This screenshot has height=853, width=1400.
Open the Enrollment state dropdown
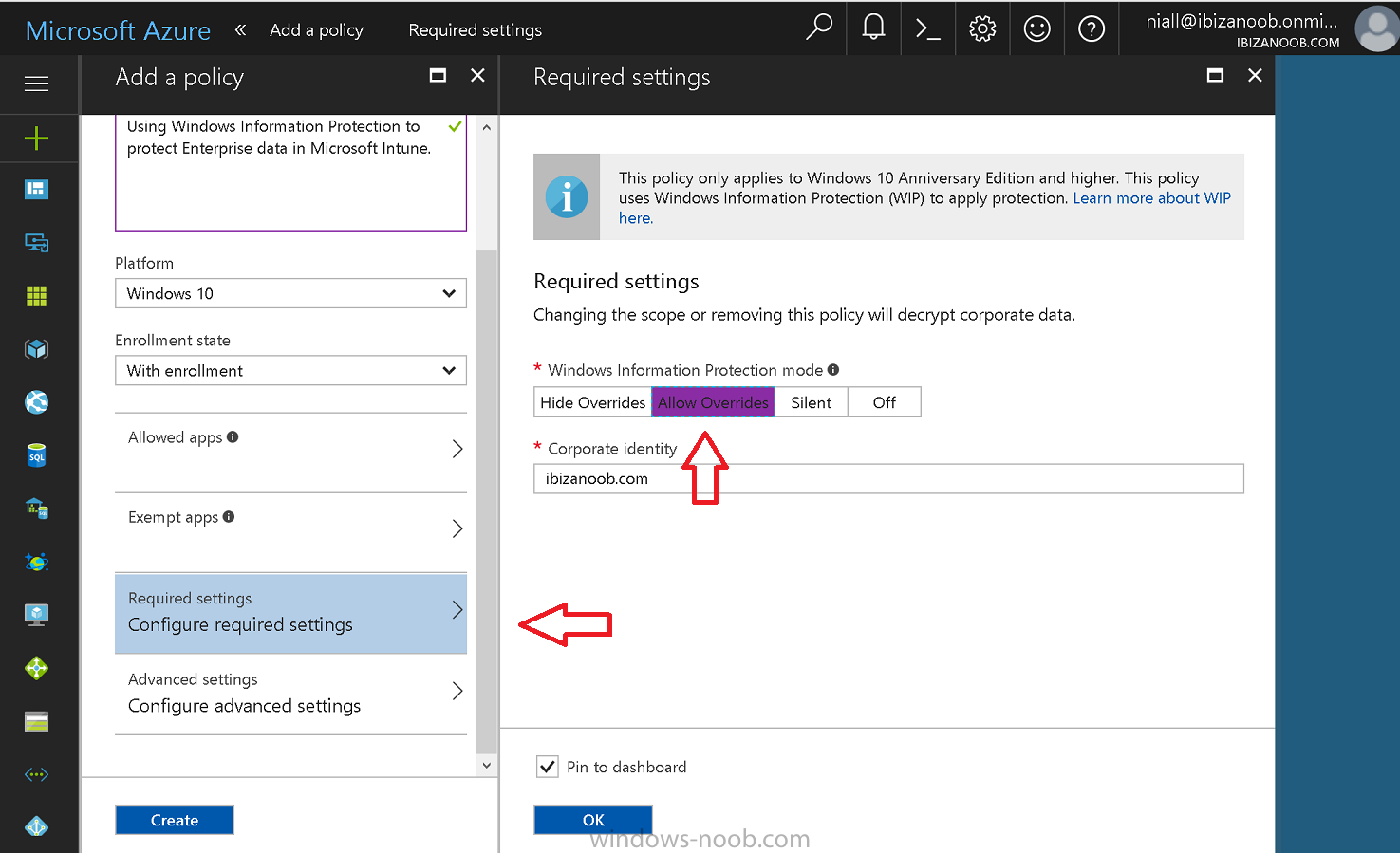click(x=290, y=370)
